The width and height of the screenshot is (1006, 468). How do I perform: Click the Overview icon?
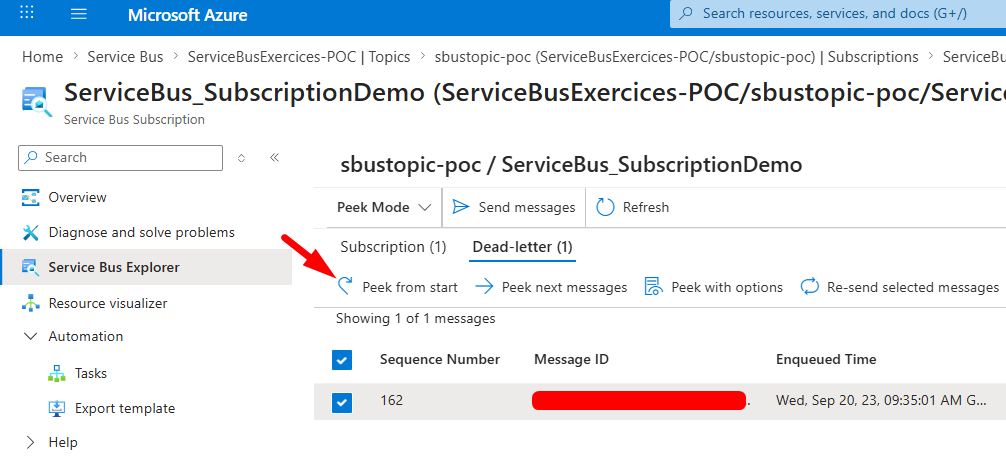pos(31,198)
